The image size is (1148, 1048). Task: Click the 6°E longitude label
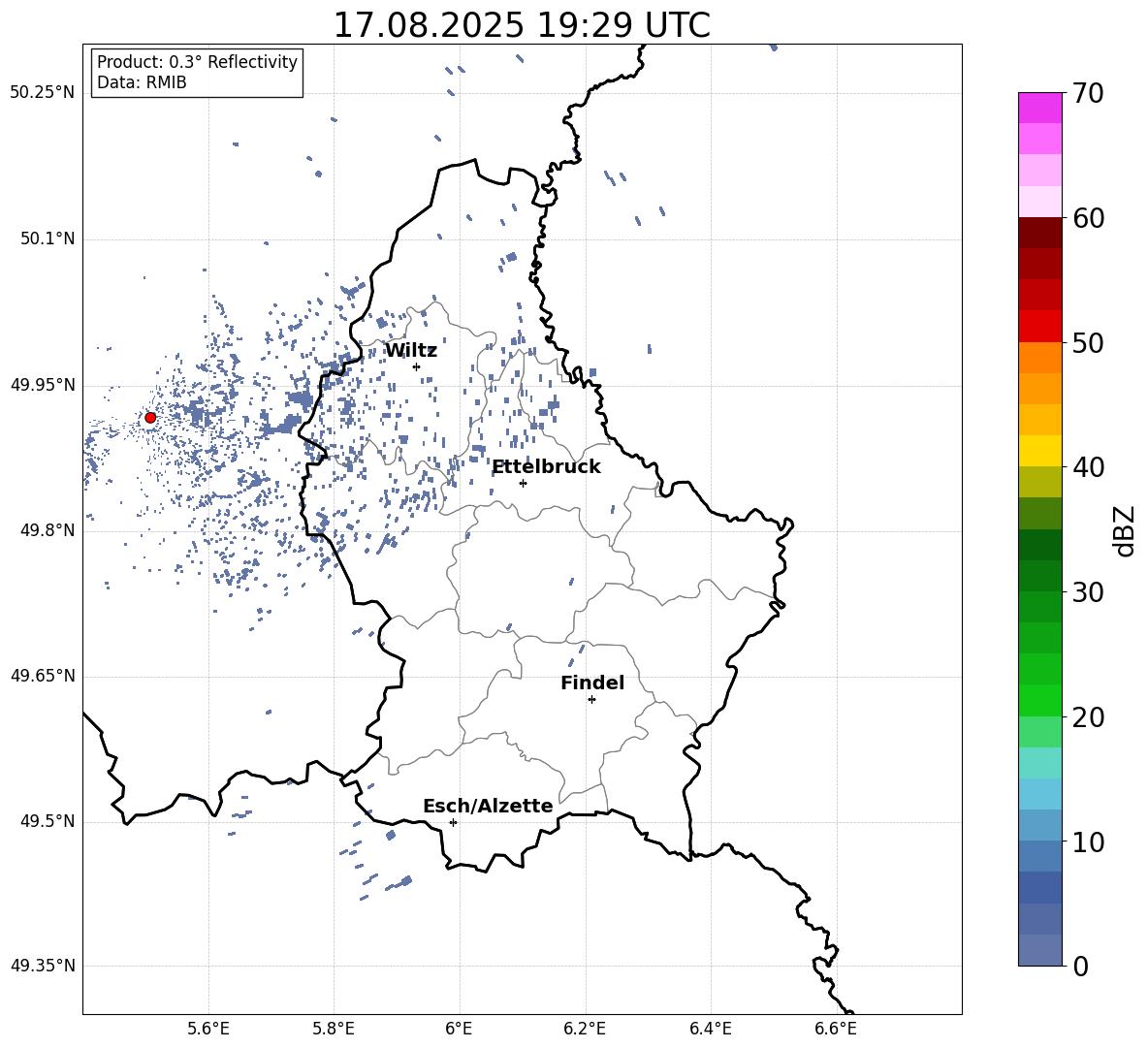click(459, 1029)
